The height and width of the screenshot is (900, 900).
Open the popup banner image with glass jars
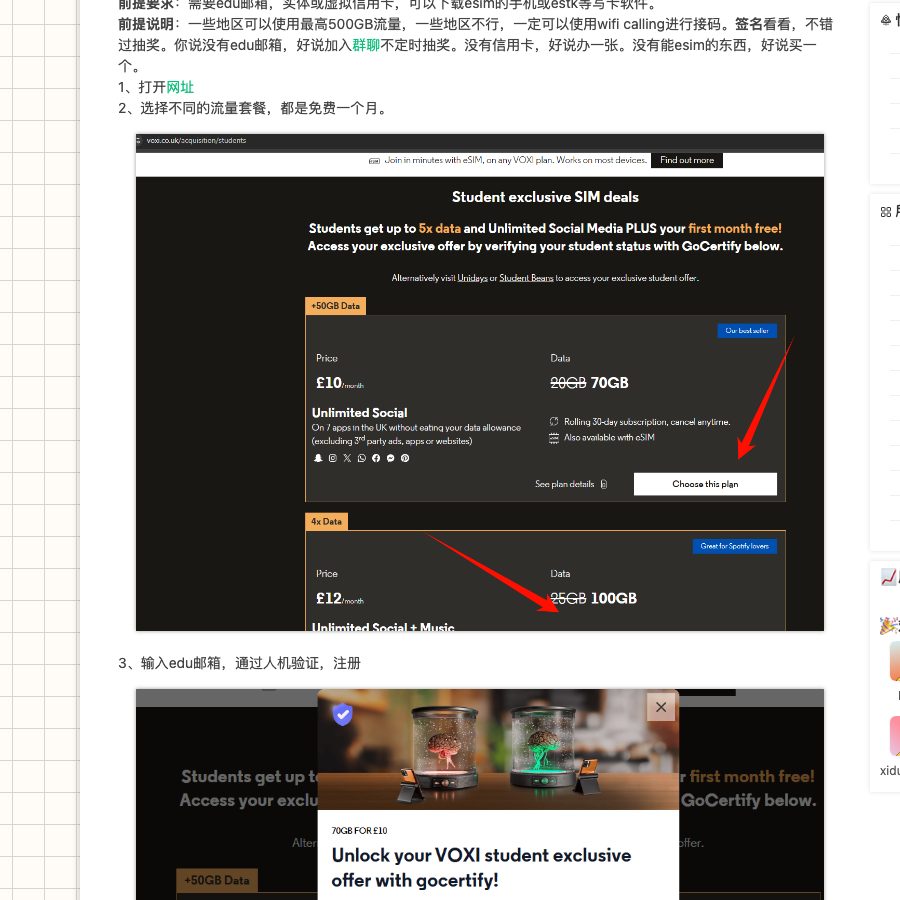click(498, 749)
